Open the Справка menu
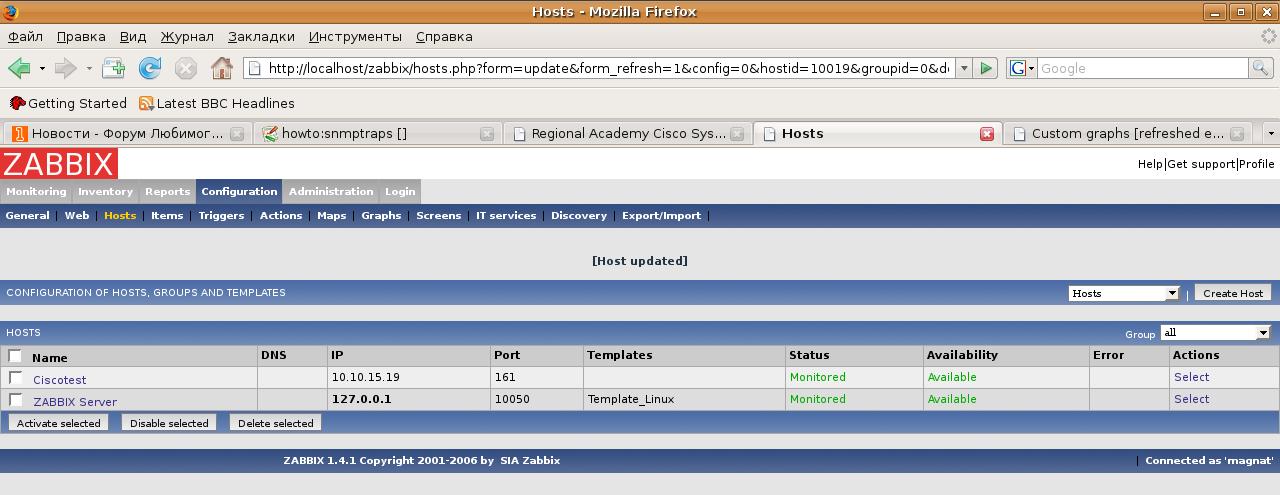Screen dimensions: 1280x495 [444, 36]
